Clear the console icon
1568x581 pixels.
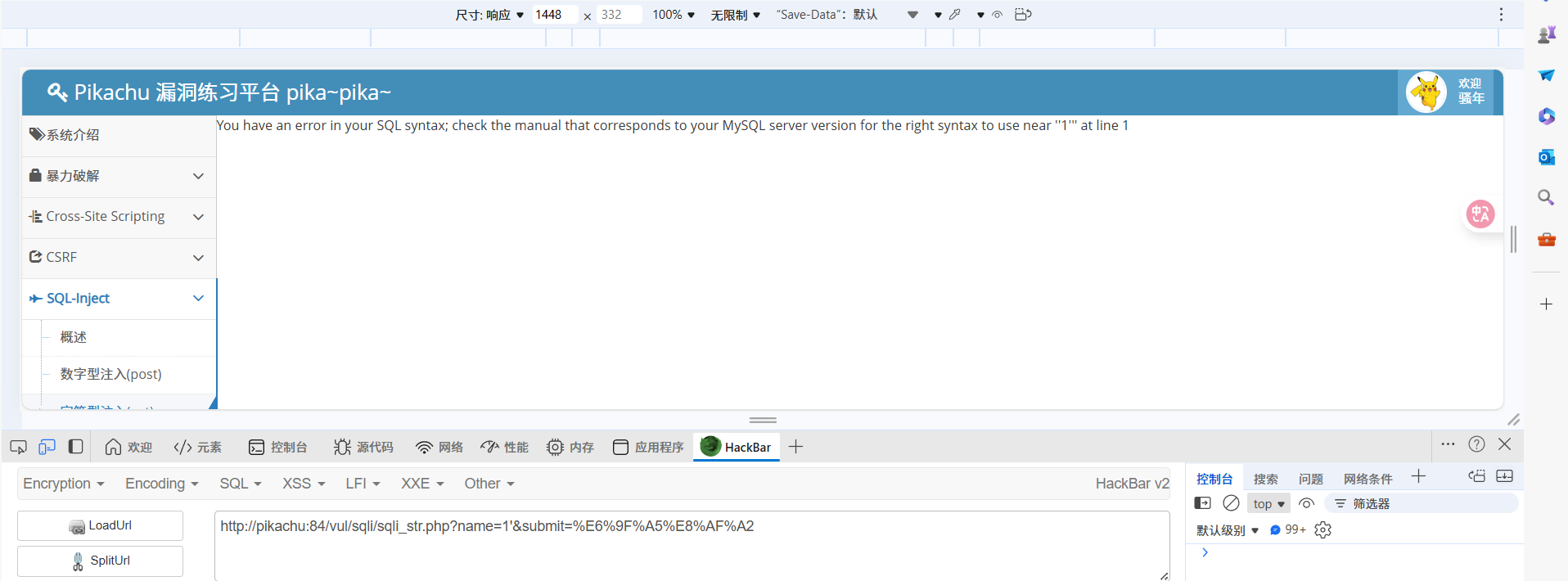pos(1231,503)
